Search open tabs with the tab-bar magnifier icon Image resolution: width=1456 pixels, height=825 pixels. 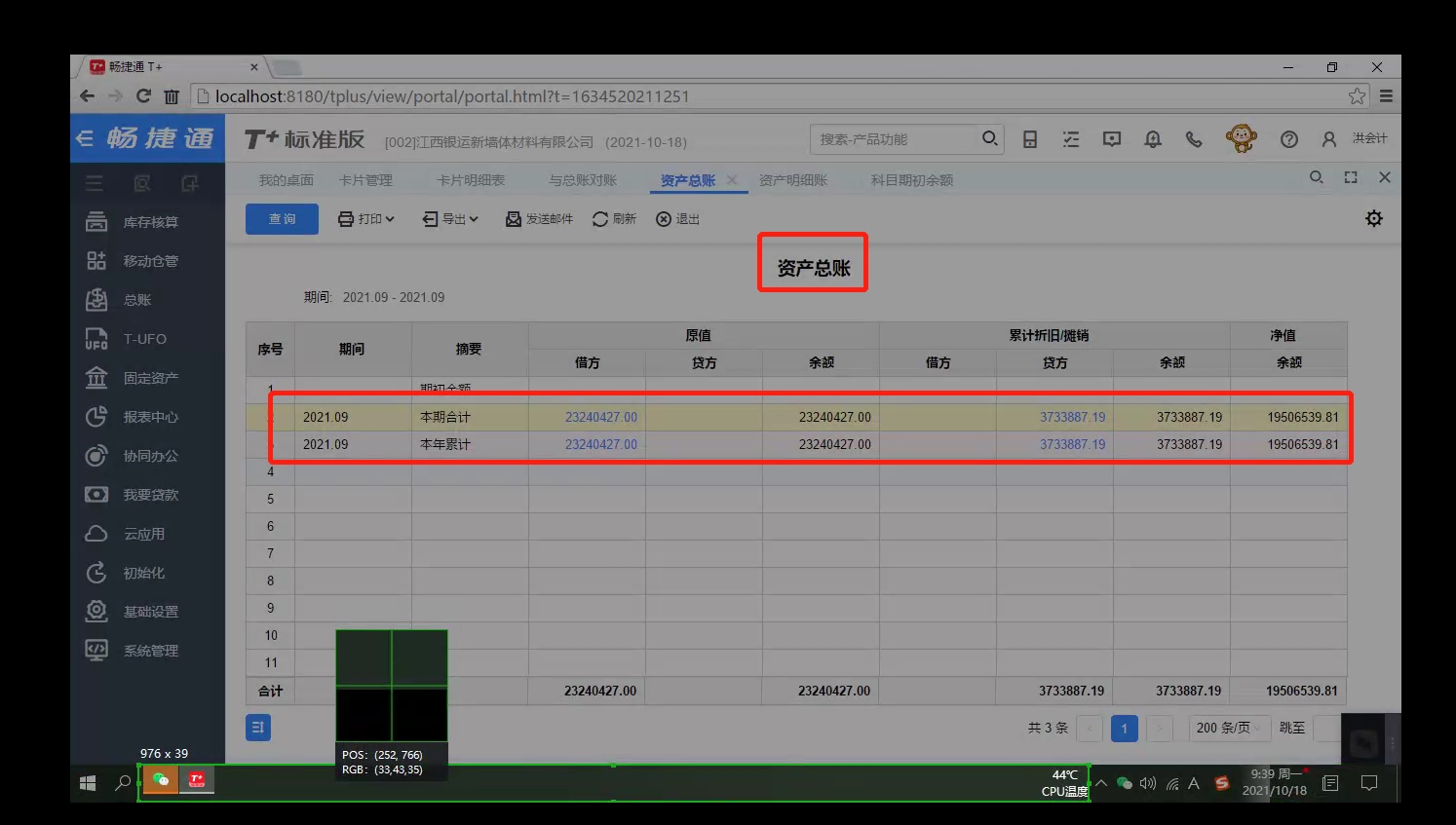1317,177
